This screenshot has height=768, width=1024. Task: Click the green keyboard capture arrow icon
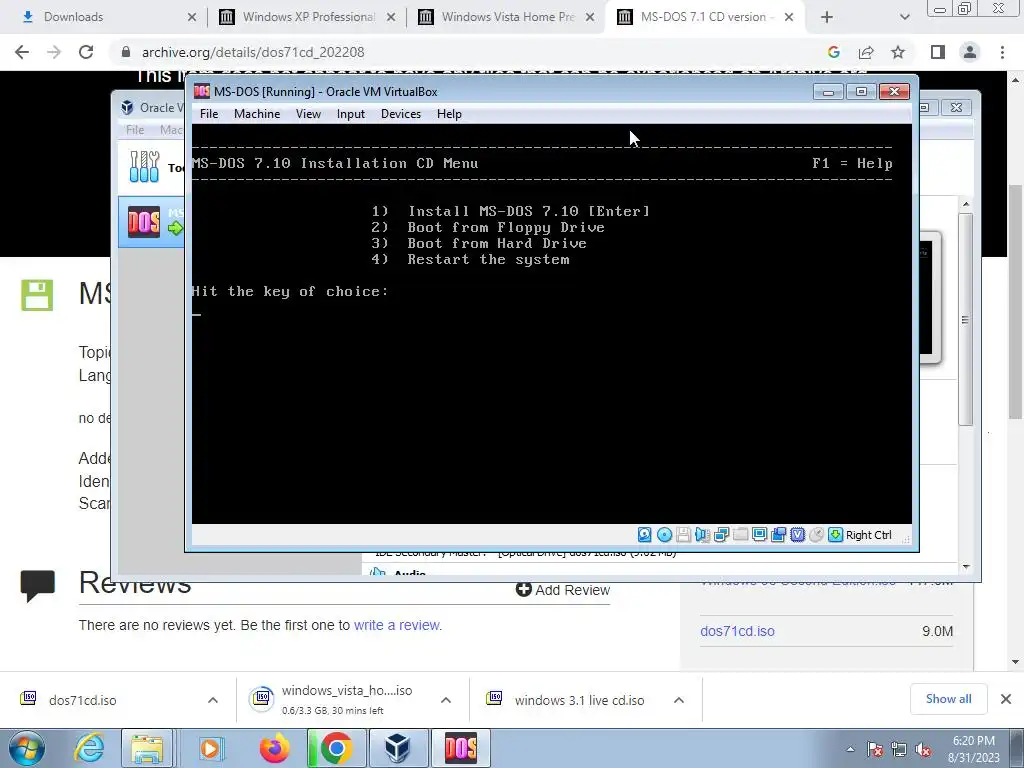pos(835,535)
